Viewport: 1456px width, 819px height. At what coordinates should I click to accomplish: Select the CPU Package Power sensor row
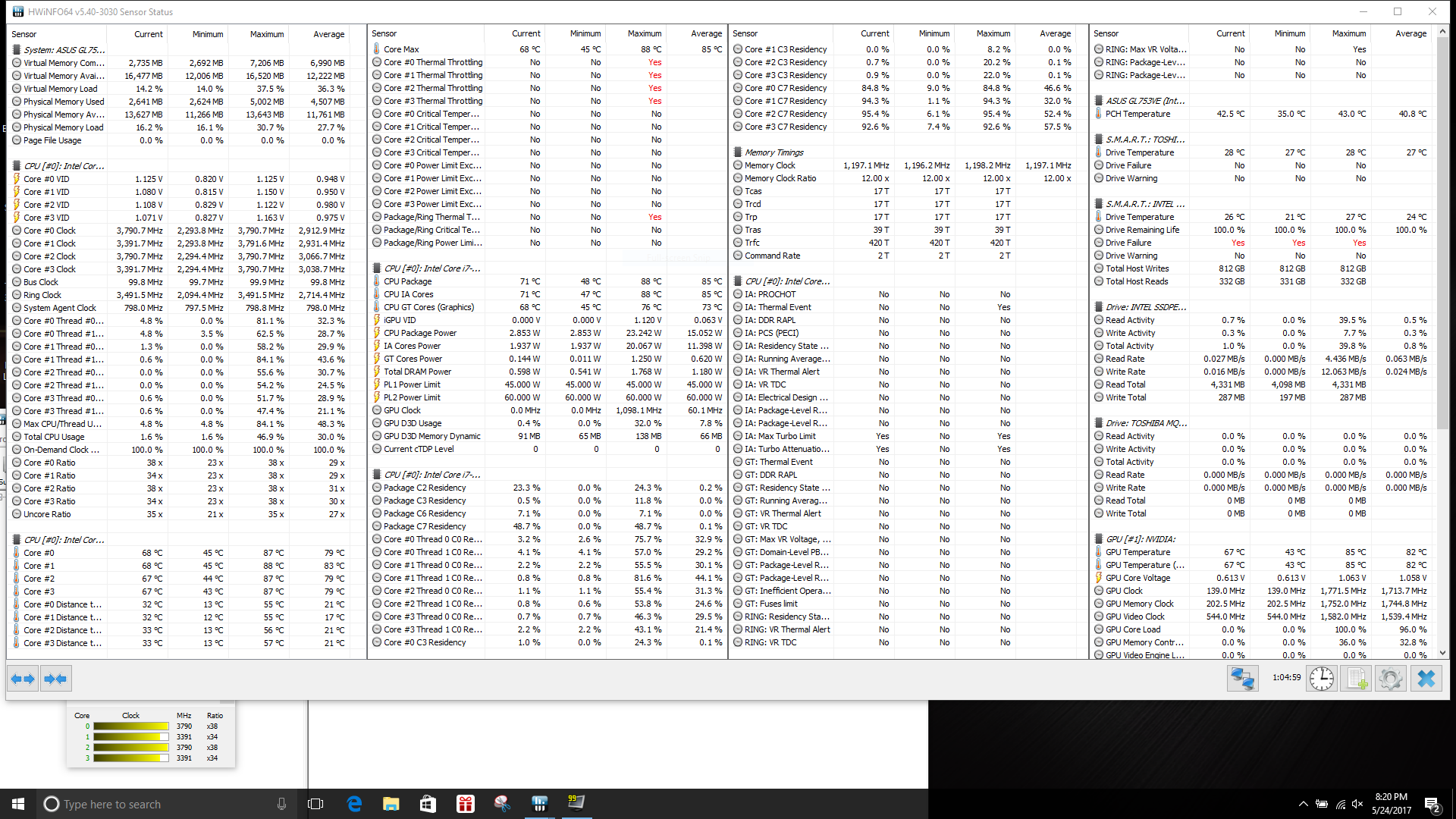click(x=419, y=333)
